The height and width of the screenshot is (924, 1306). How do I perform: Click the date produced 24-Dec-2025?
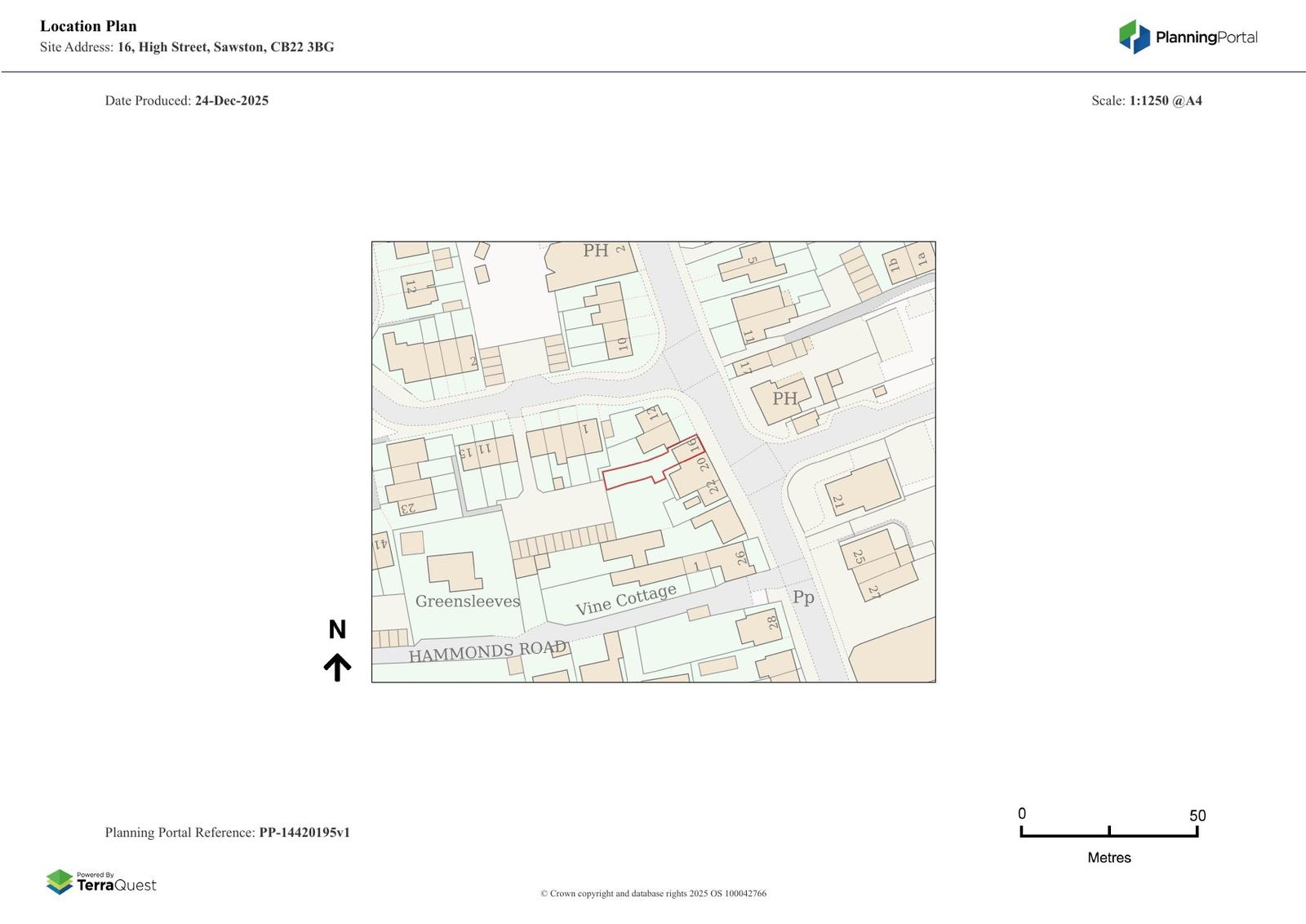click(231, 101)
